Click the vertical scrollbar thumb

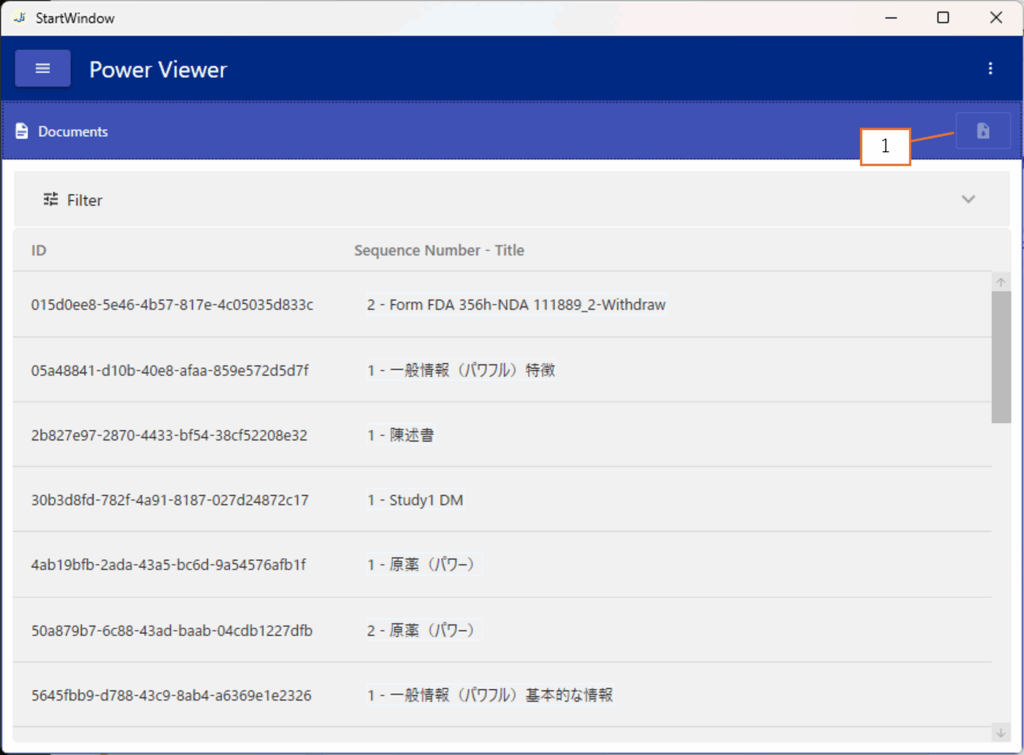(1001, 357)
